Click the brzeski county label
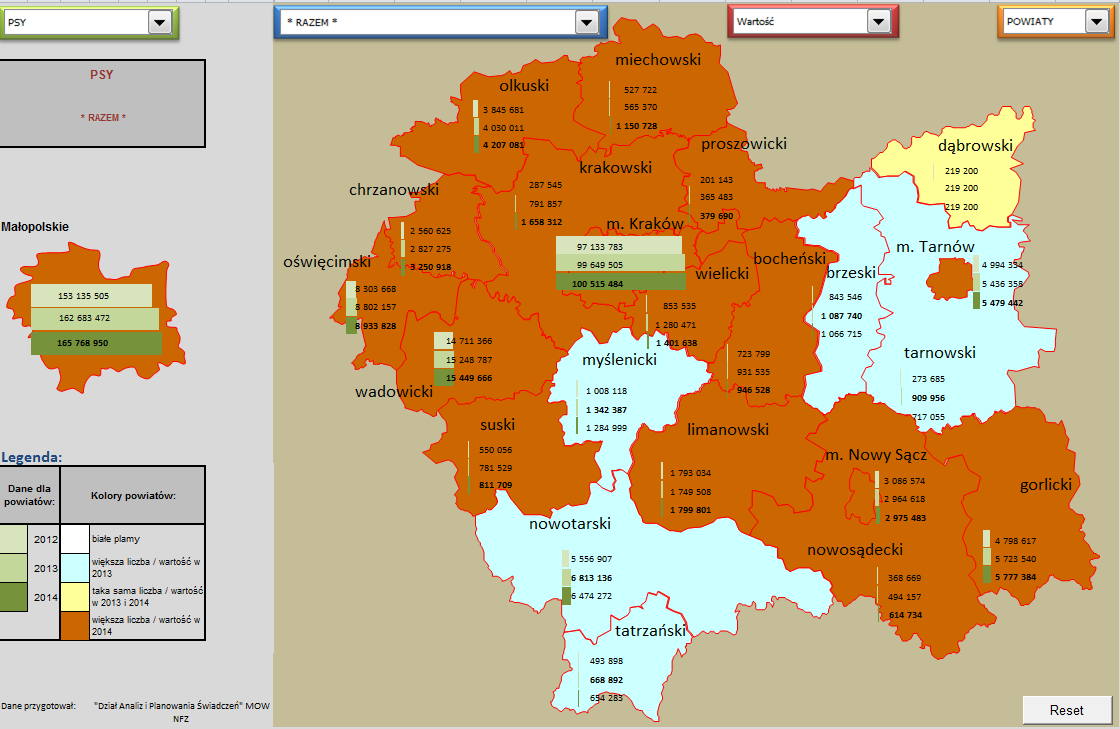Screen dimensions: 1120x729 pyautogui.click(x=851, y=273)
